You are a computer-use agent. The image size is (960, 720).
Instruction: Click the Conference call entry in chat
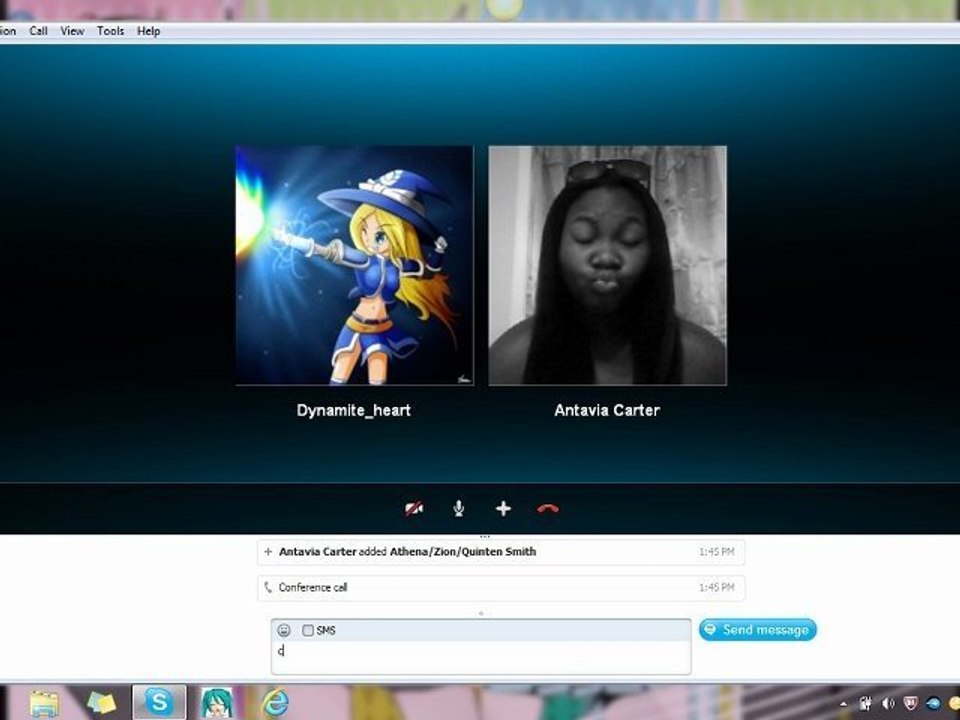pyautogui.click(x=501, y=588)
